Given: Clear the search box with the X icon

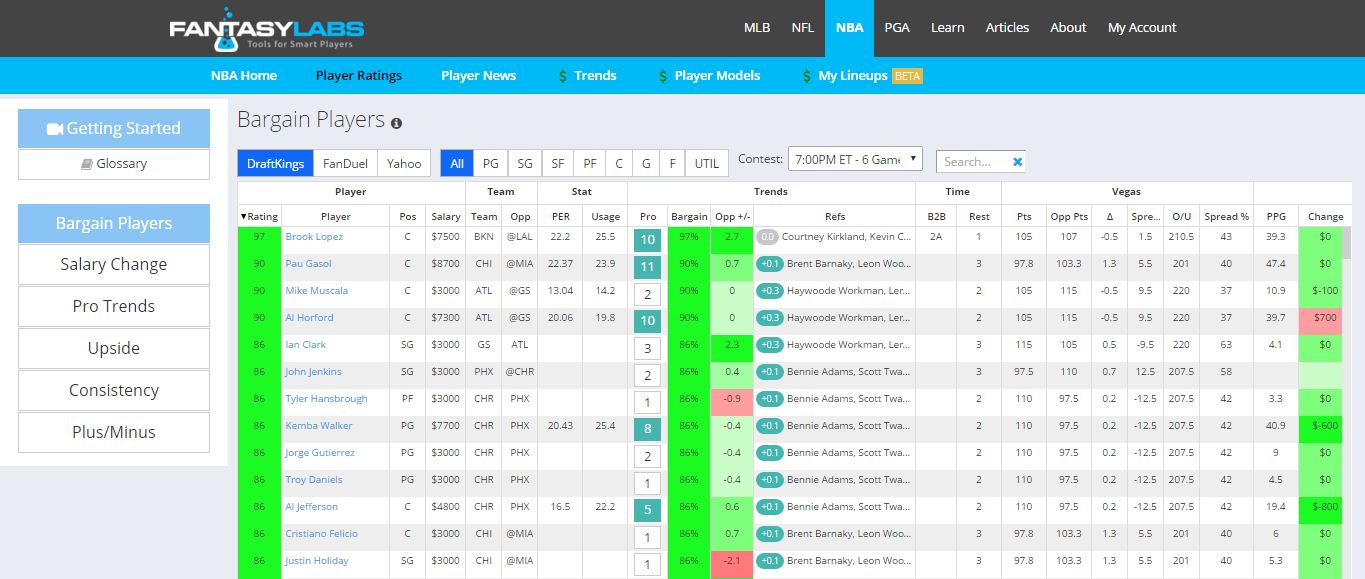Looking at the screenshot, I should click(1017, 161).
